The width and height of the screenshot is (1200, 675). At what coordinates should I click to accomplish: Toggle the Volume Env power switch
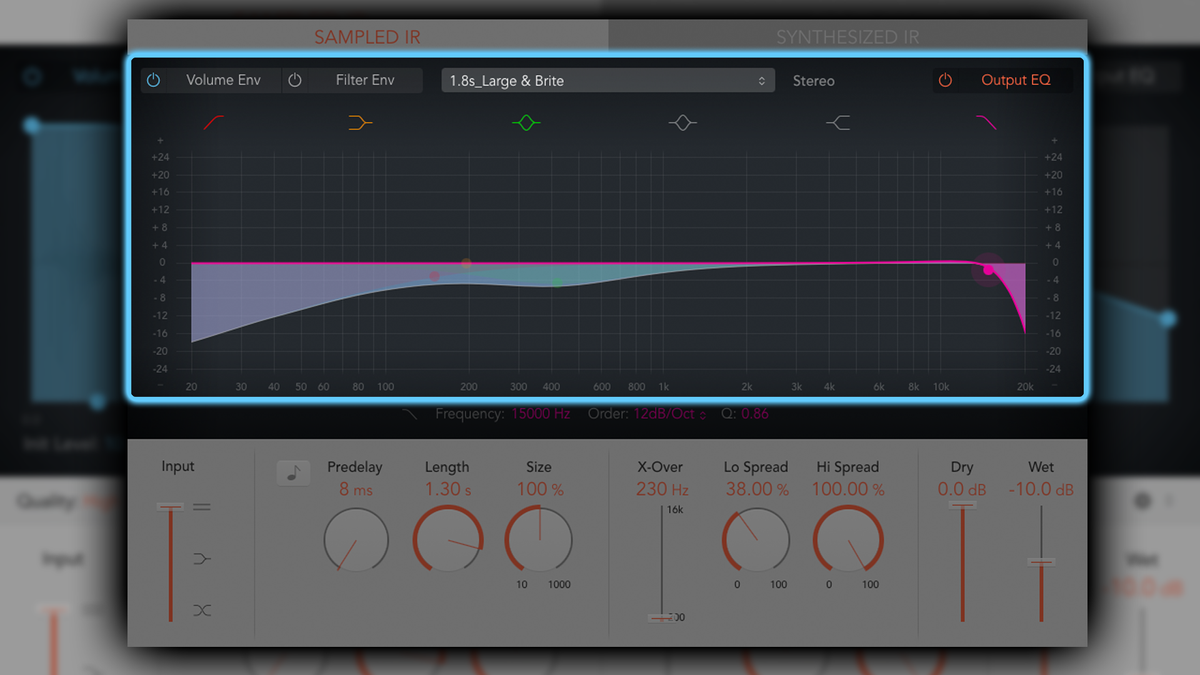pyautogui.click(x=153, y=80)
